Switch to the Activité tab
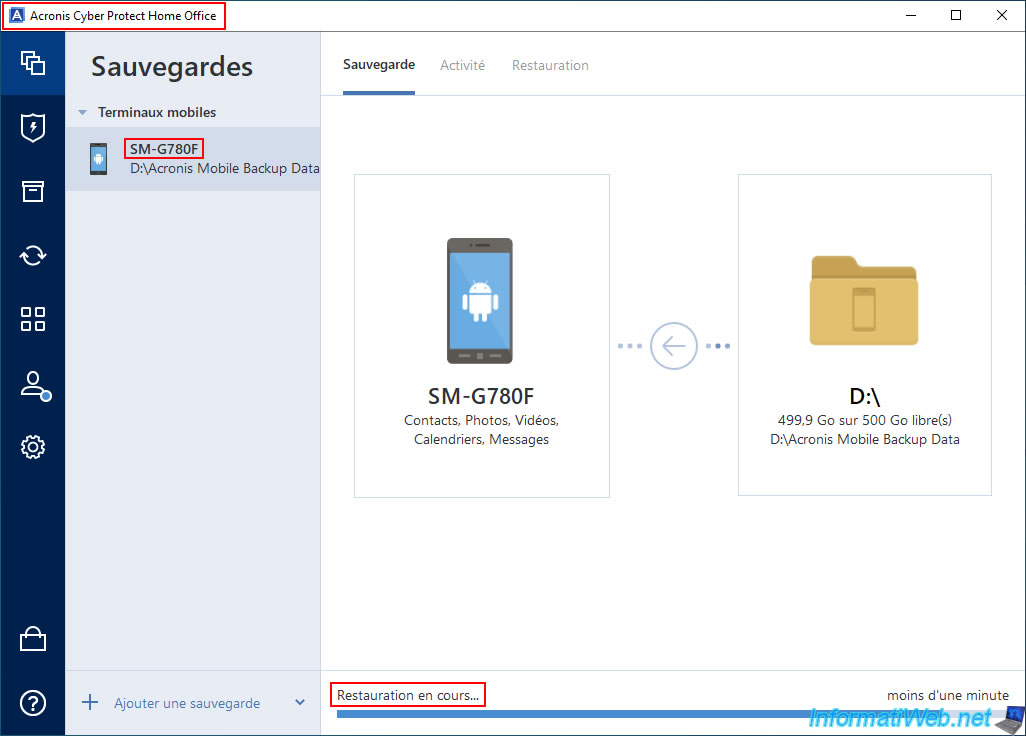The width and height of the screenshot is (1026, 736). [x=462, y=65]
